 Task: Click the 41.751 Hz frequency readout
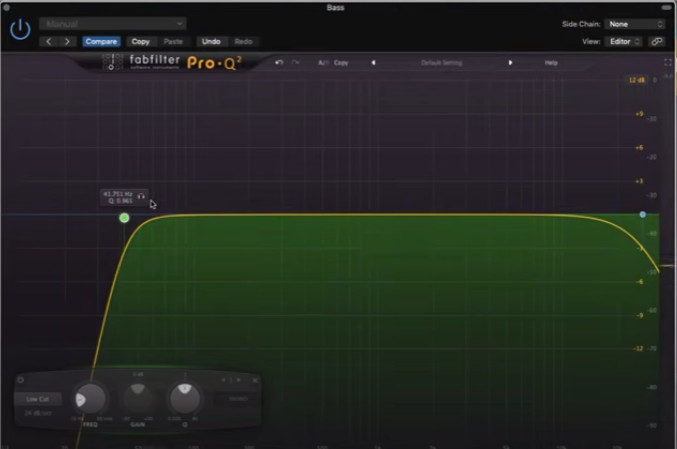[x=118, y=194]
